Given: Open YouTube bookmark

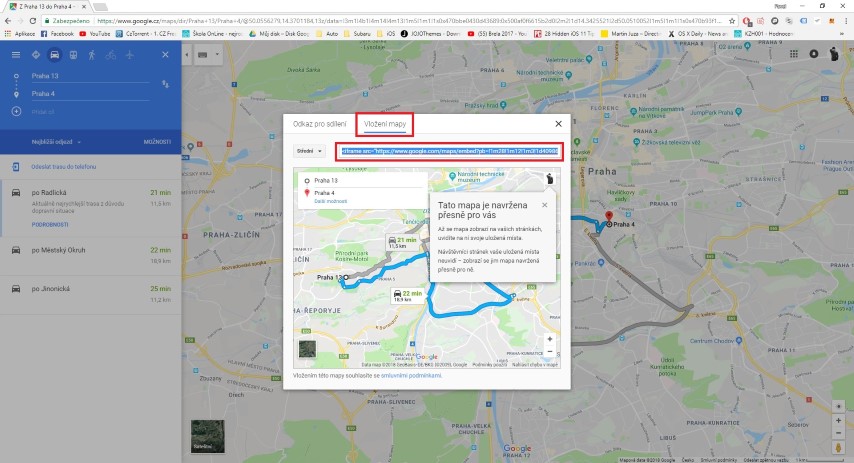Looking at the screenshot, I should click(95, 34).
